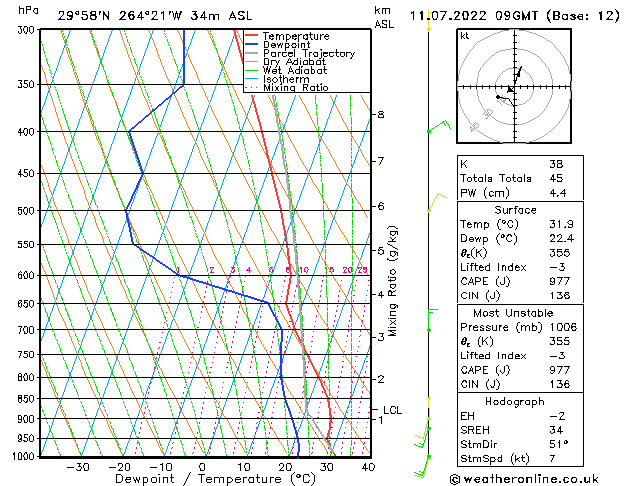Image resolution: width=629 pixels, height=486 pixels.
Task: Click the 1000 hPa pressure axis label
Action: (24, 456)
